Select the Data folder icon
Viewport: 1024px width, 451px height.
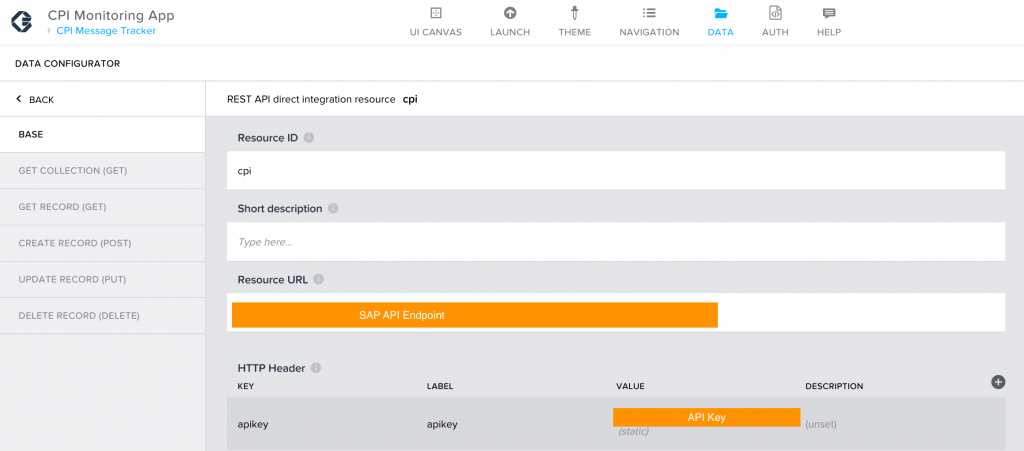(x=720, y=13)
